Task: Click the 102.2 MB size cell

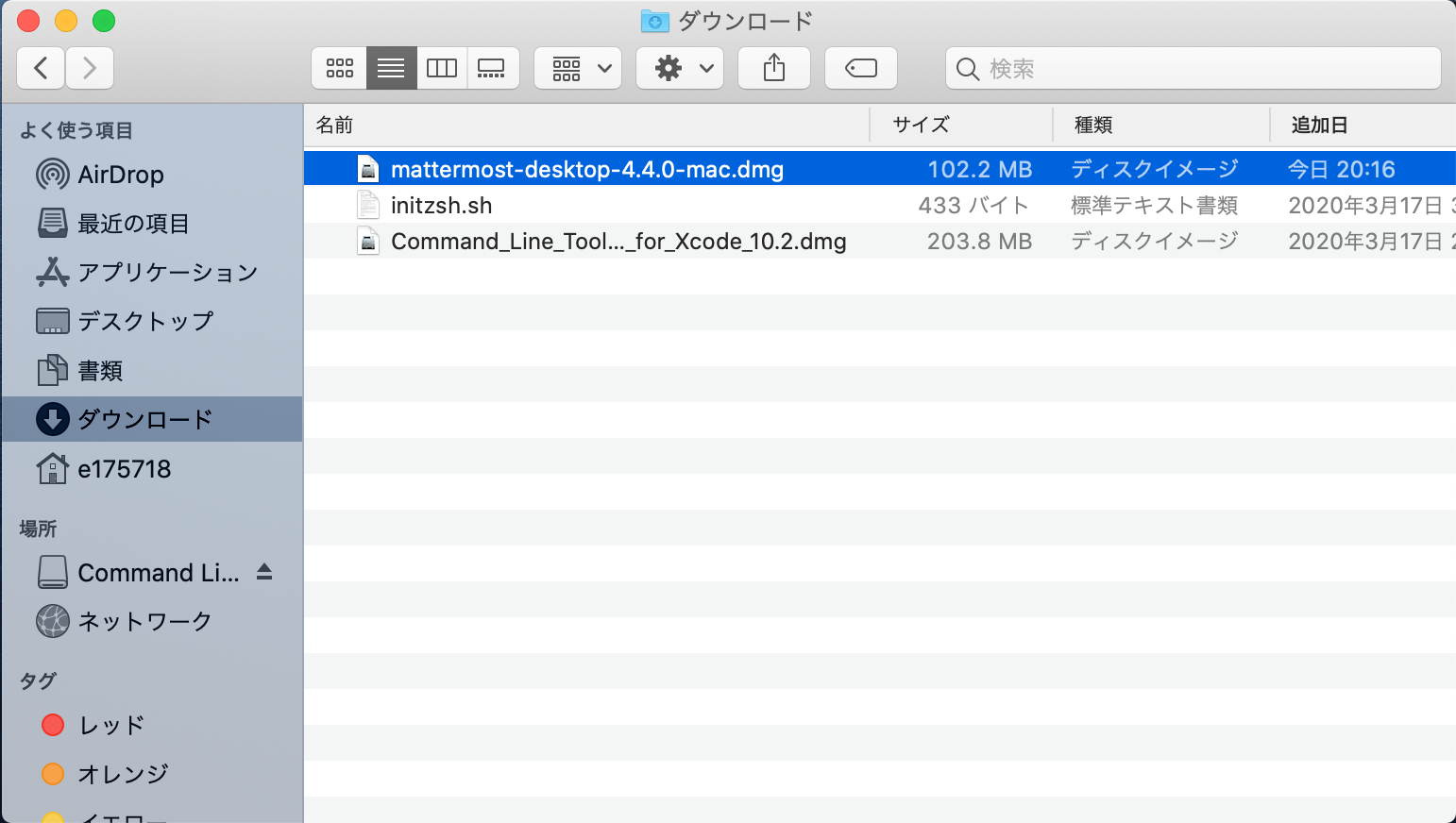Action: point(980,169)
